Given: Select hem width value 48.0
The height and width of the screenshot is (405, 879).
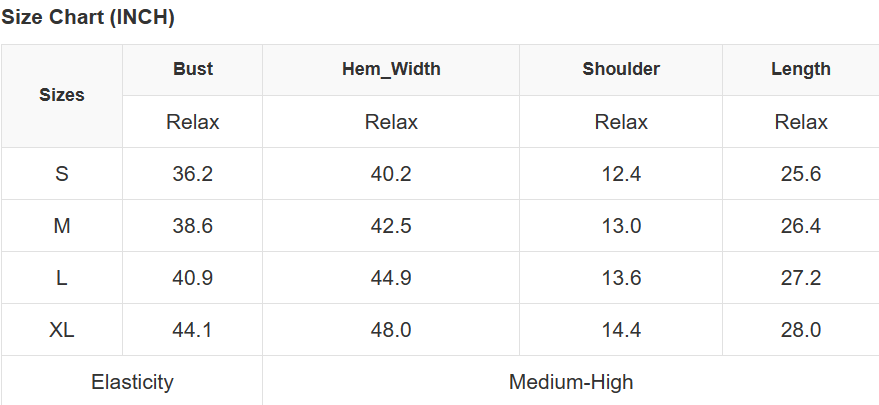Looking at the screenshot, I should coord(391,330).
